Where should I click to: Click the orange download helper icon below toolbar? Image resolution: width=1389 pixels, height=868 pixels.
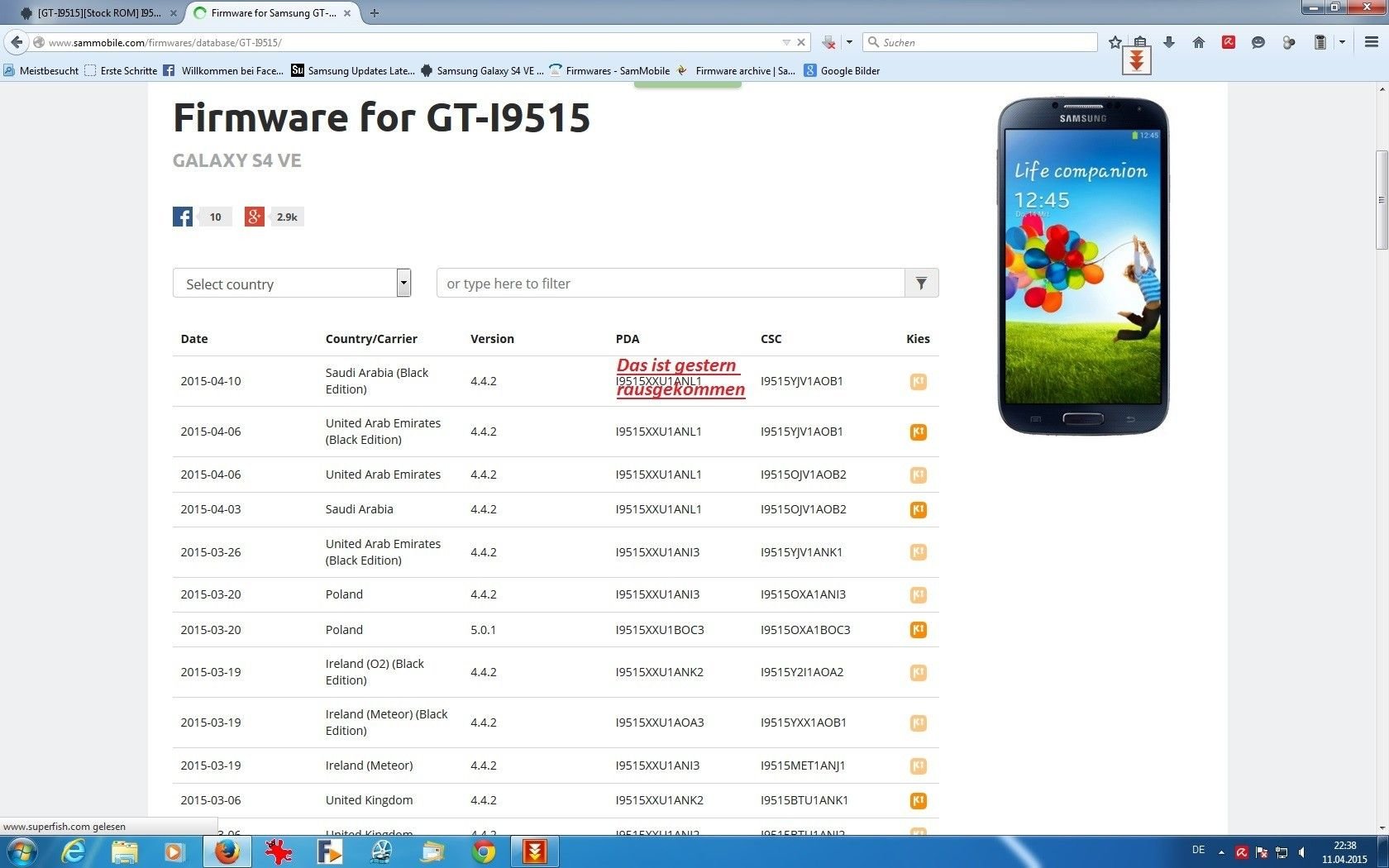click(1137, 60)
